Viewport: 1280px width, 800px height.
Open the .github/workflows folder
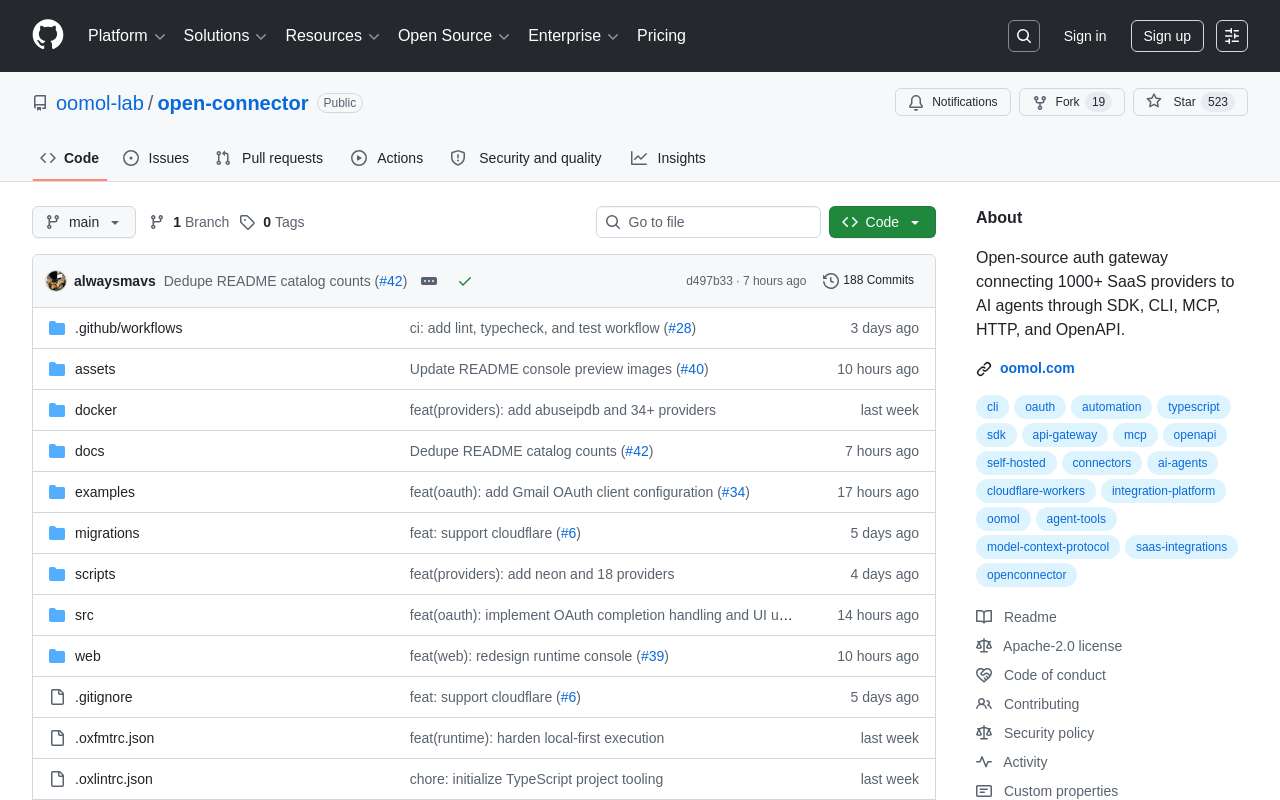128,328
